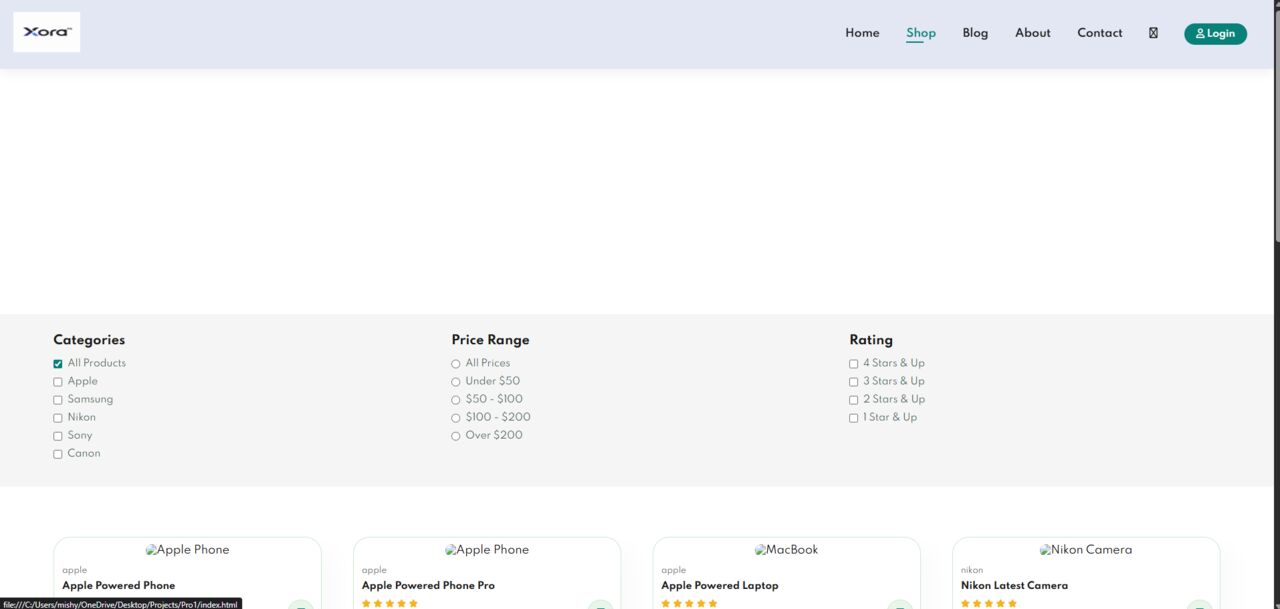This screenshot has height=609, width=1280.
Task: Open the Nikon Latest Camera title
Action: coord(1014,586)
